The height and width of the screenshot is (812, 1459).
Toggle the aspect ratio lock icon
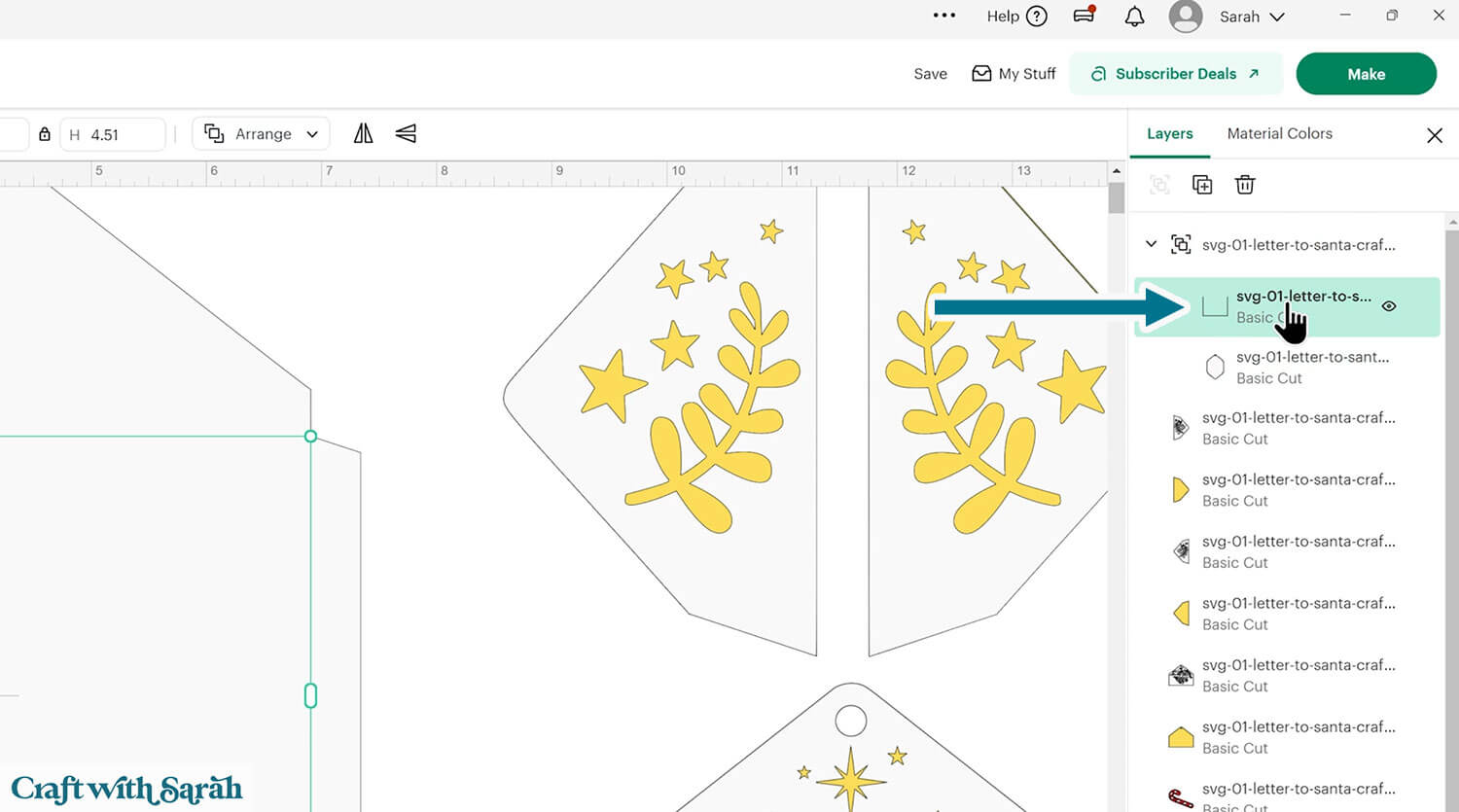pos(45,134)
